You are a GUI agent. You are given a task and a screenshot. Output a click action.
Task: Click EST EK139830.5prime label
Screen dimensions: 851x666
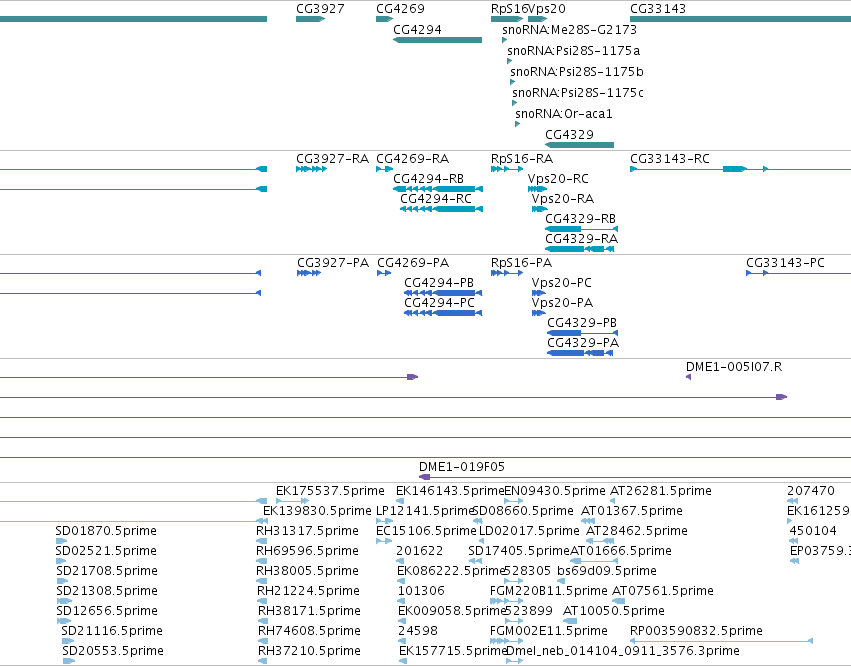click(x=317, y=511)
